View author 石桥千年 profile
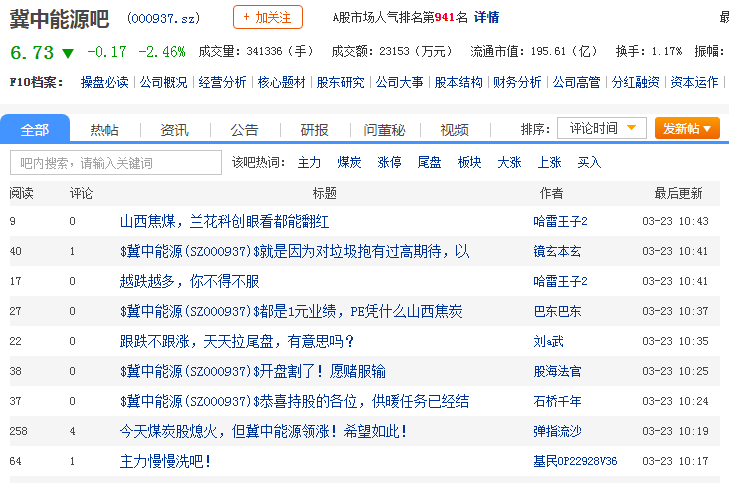 (557, 401)
